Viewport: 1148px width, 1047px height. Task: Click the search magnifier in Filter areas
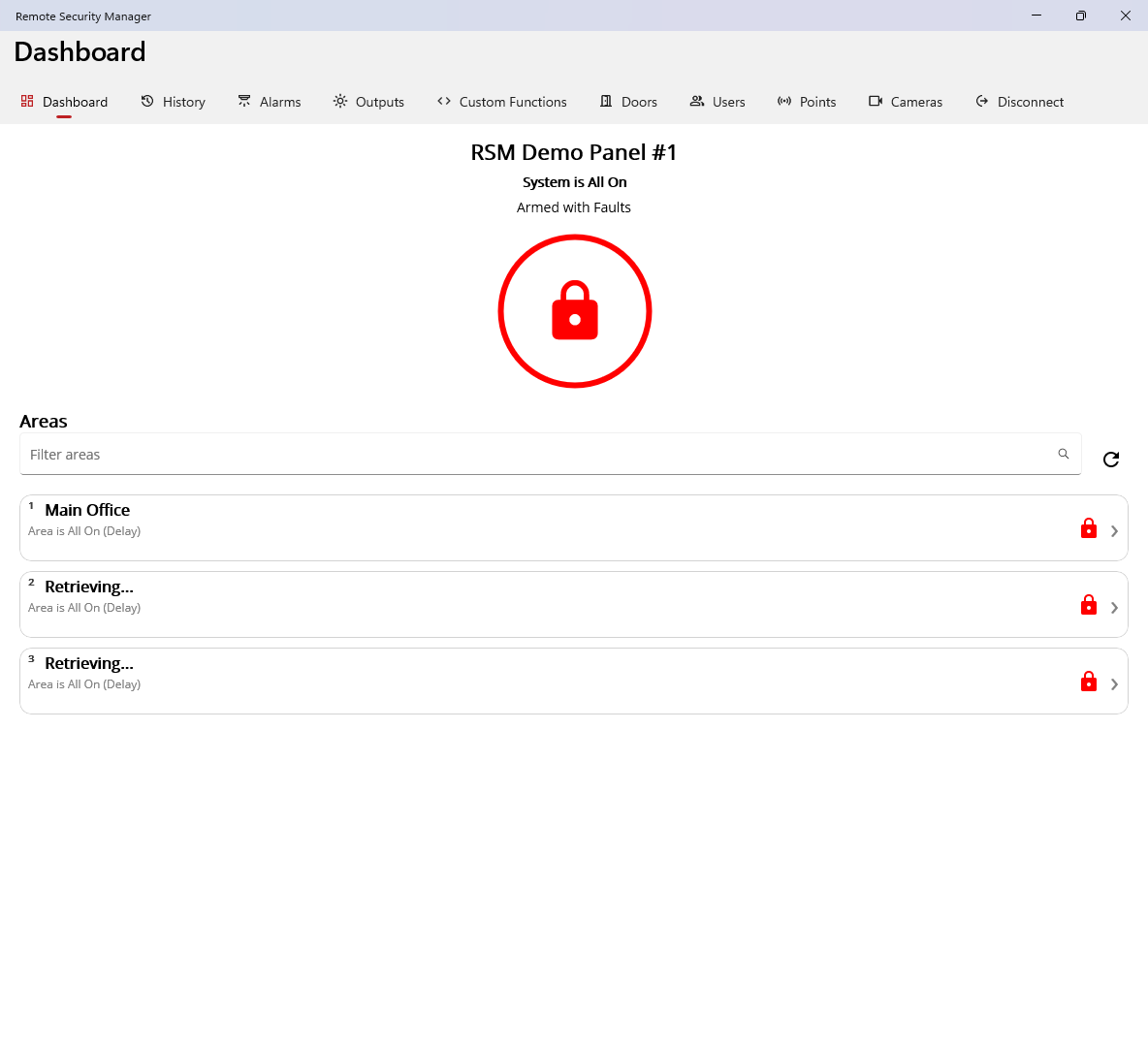click(x=1064, y=454)
